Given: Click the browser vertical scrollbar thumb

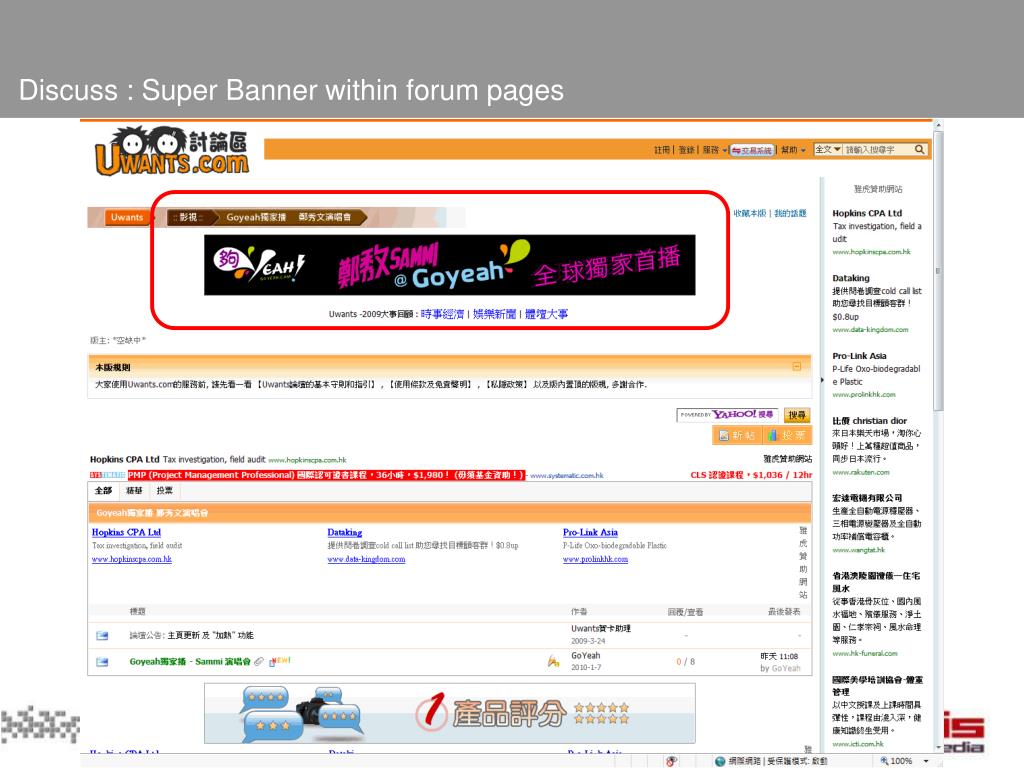Looking at the screenshot, I should point(938,270).
